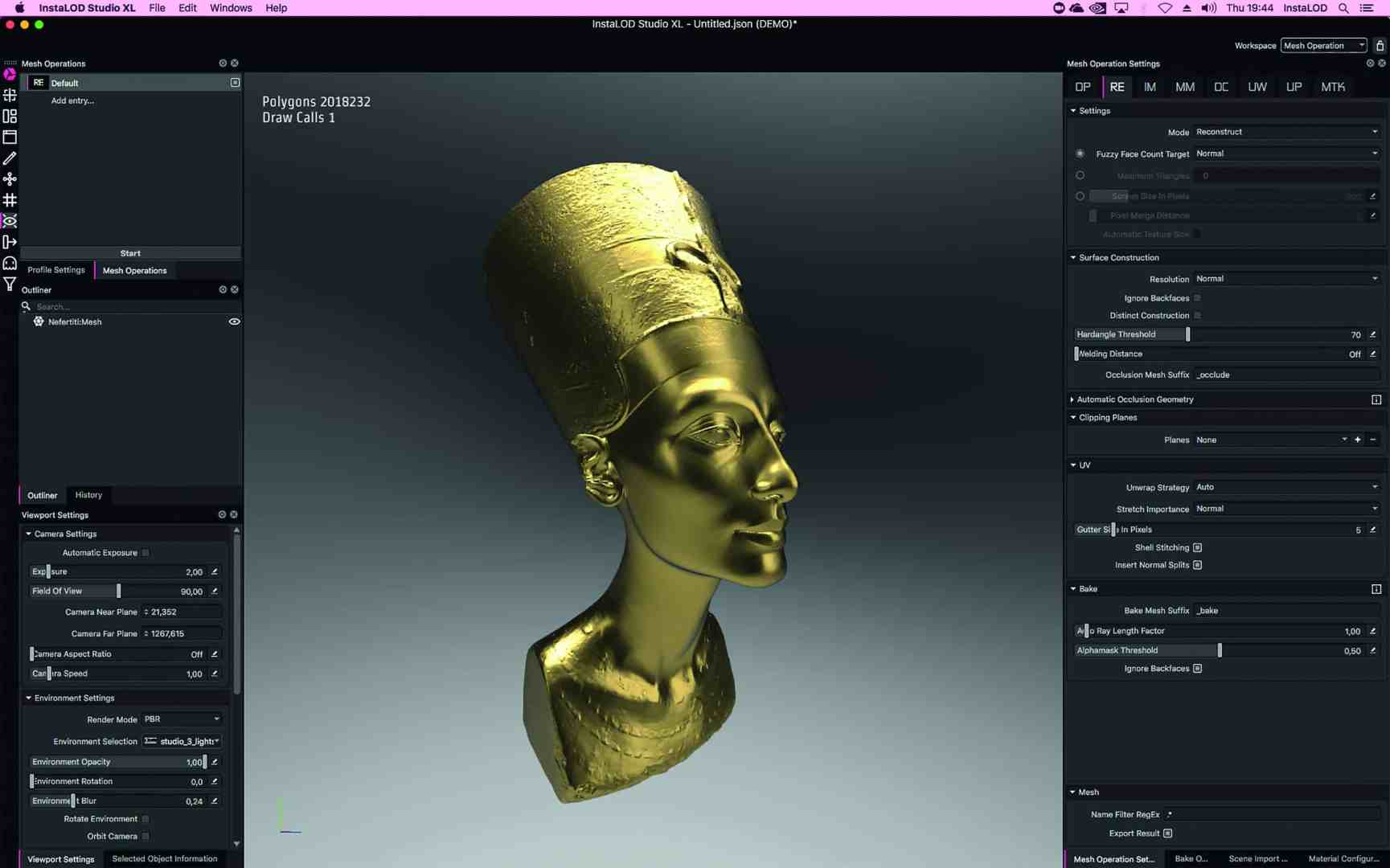This screenshot has height=868, width=1390.
Task: Click the node graph tool icon
Action: (x=10, y=178)
